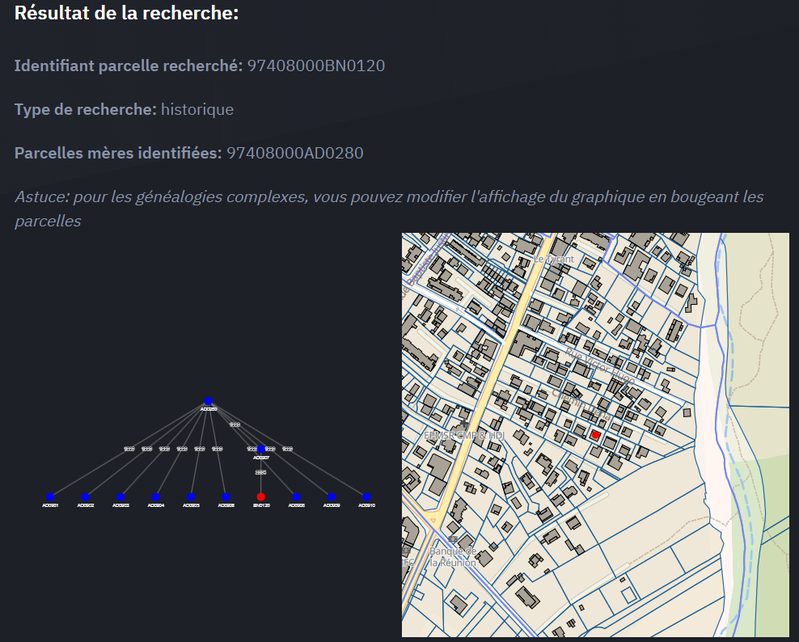The height and width of the screenshot is (642, 799).
Task: Select leaf node AD0309
Action: click(x=331, y=497)
